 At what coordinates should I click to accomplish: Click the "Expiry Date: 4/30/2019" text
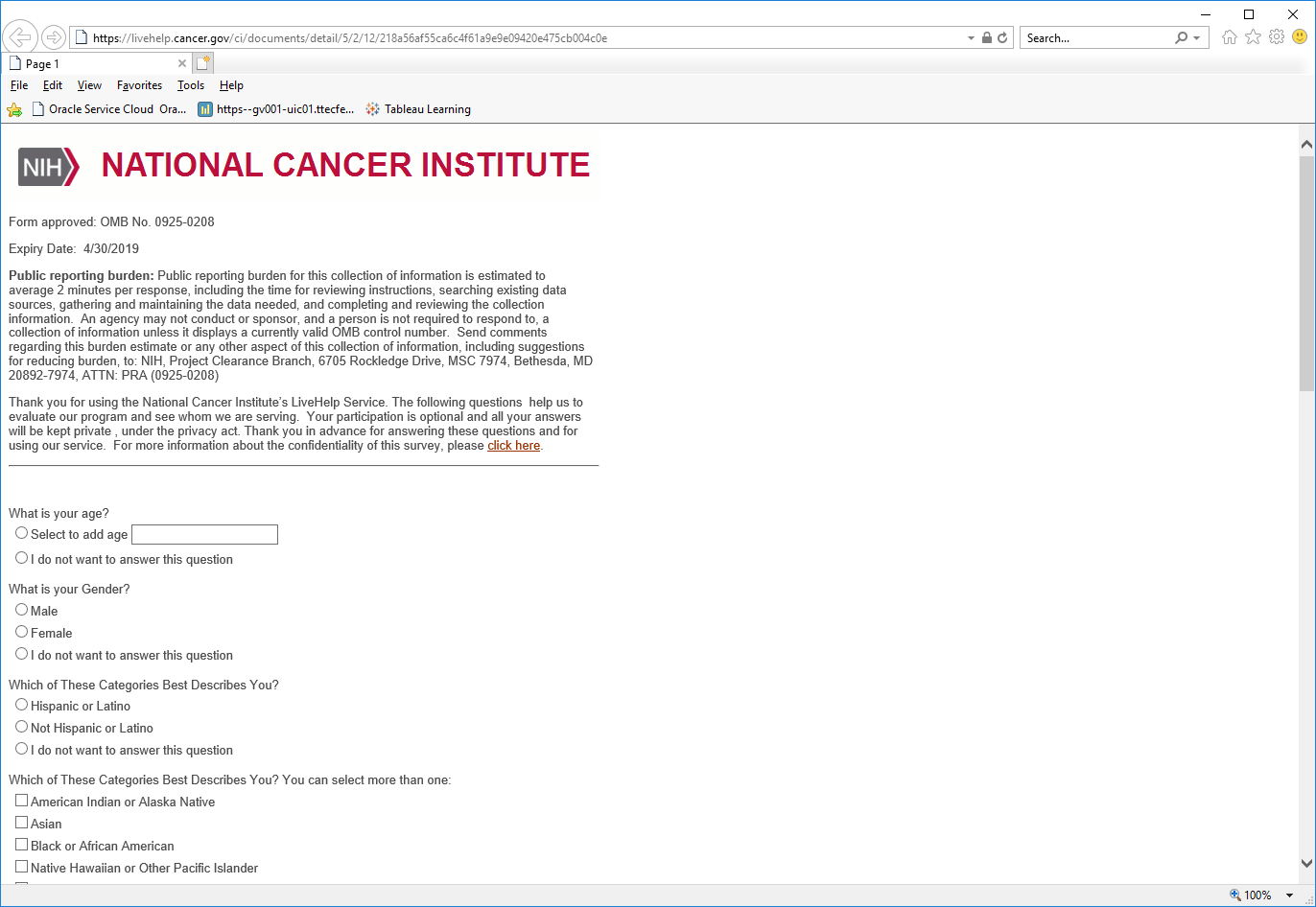[x=74, y=249]
